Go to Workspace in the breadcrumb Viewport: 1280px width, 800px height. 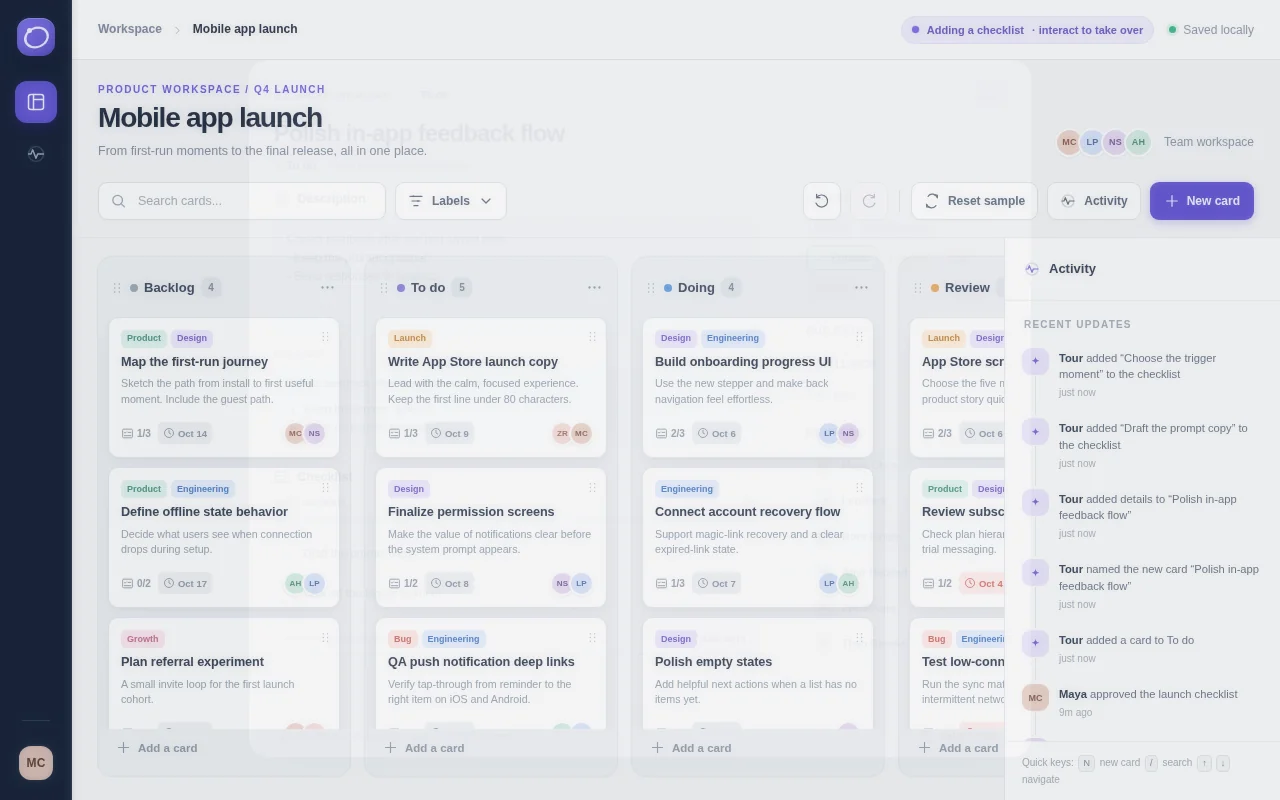click(130, 29)
